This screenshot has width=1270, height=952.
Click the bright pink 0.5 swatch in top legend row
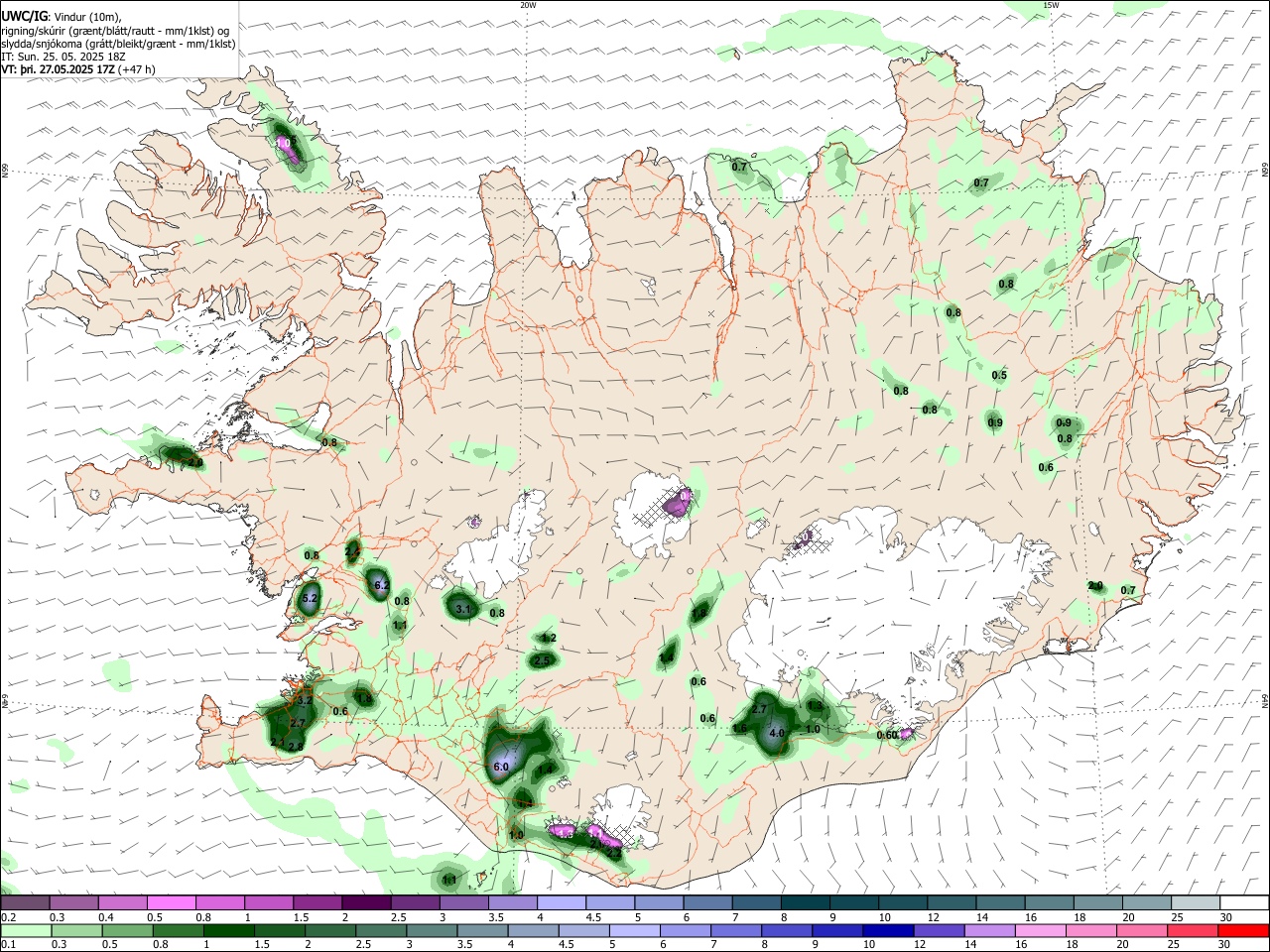(x=171, y=903)
